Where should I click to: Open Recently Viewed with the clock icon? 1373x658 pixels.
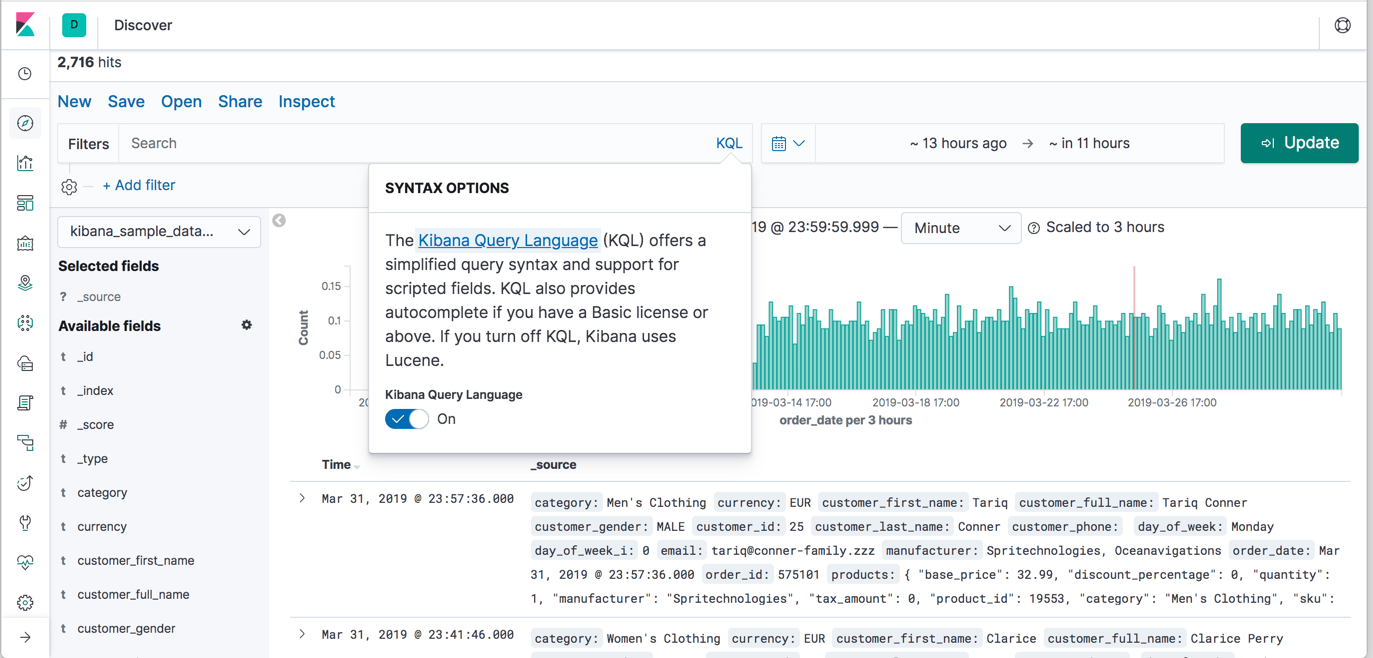[x=25, y=73]
